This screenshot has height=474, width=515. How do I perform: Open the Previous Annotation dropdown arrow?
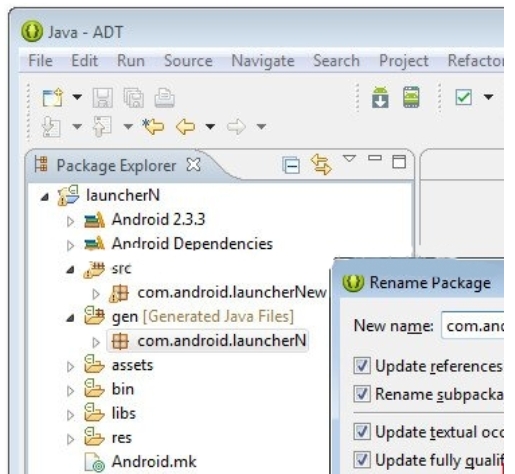128,127
